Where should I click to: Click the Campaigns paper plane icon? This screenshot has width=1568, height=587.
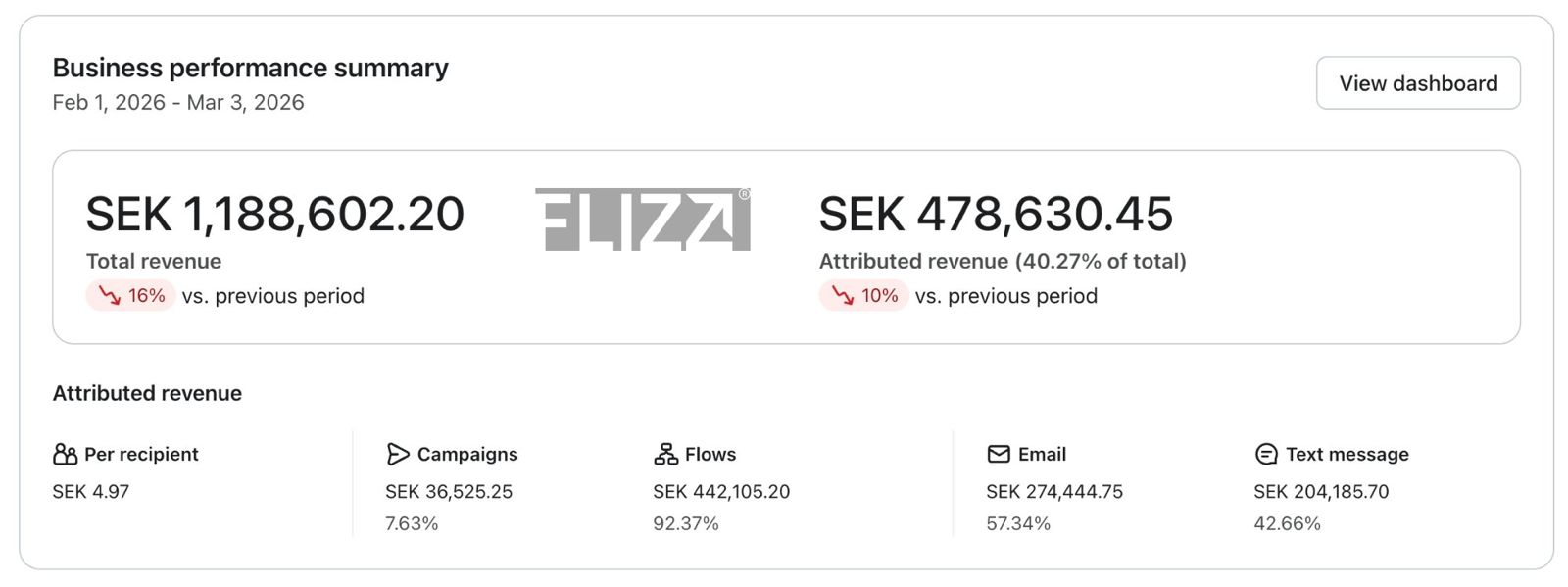pyautogui.click(x=397, y=454)
